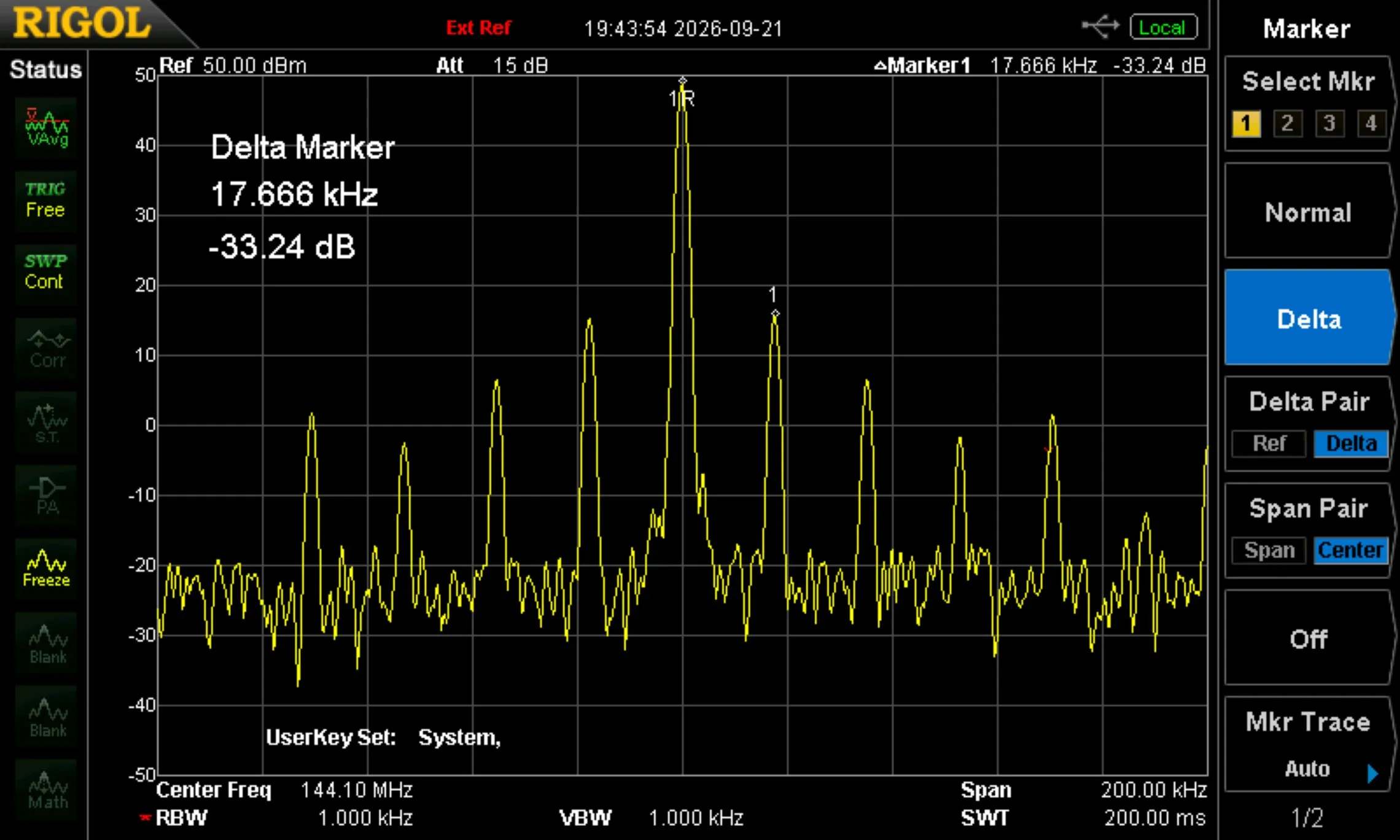
Task: Expand the Mkr Trace submenu arrow
Action: click(1374, 773)
